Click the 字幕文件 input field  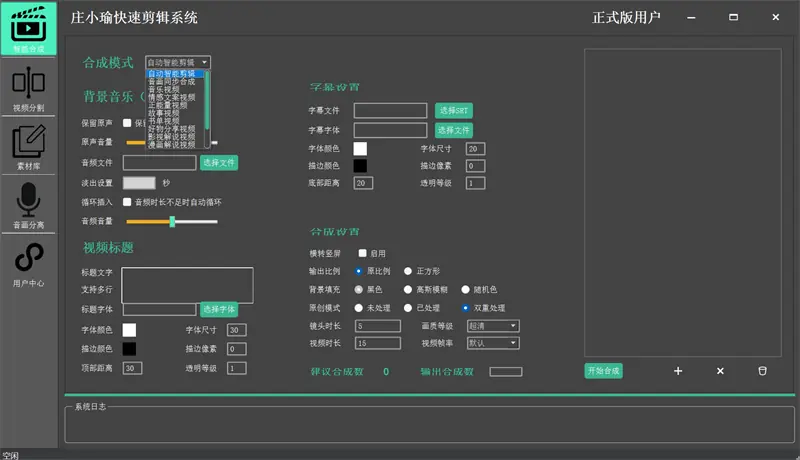tap(390, 110)
